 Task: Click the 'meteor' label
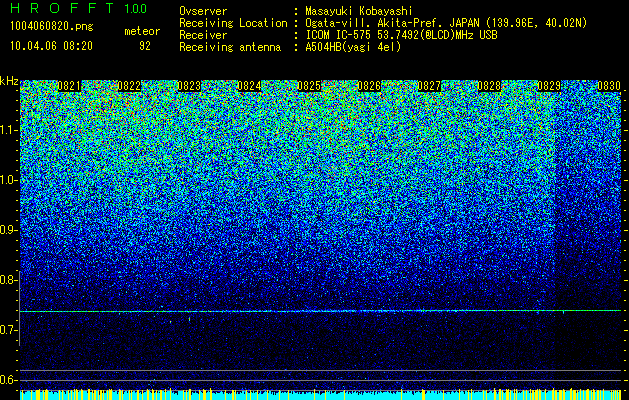coord(142,31)
